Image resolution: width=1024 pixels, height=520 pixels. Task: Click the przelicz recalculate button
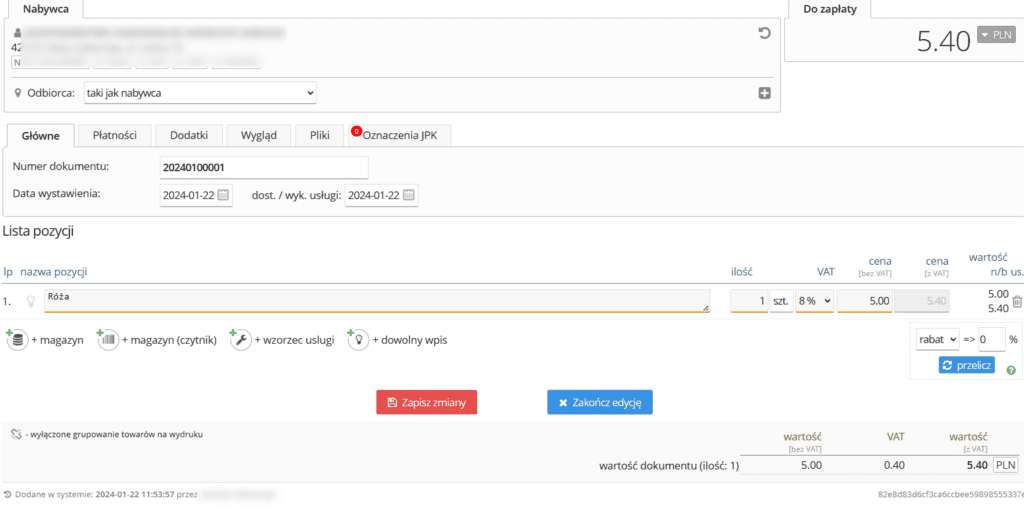(x=966, y=365)
